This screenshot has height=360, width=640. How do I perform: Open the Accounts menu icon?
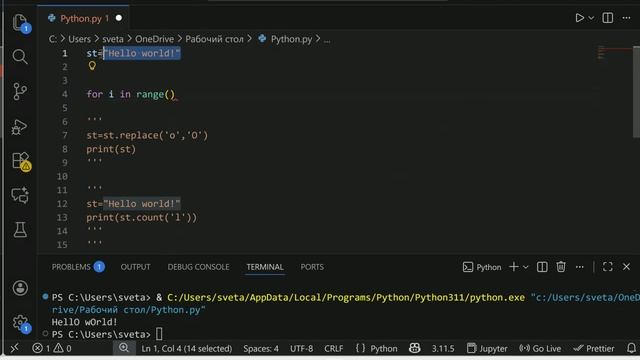click(x=20, y=288)
